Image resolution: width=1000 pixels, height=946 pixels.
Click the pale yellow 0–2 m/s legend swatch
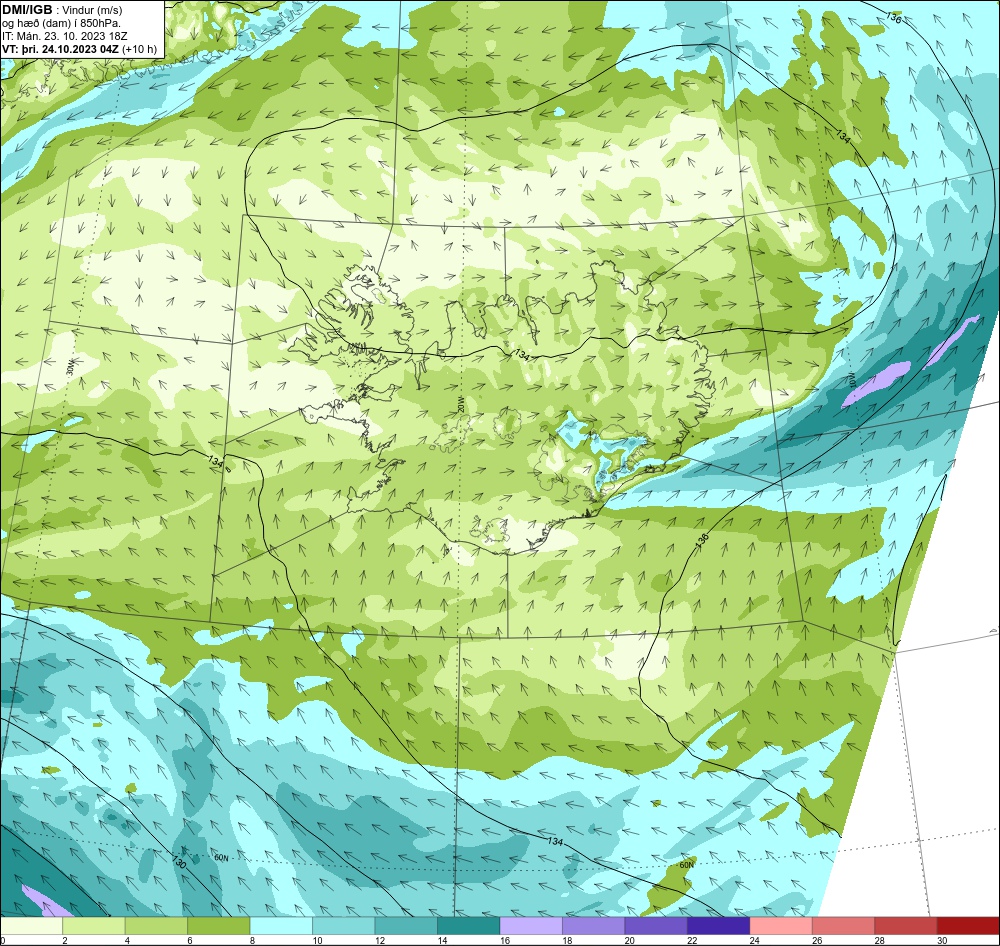[31, 926]
